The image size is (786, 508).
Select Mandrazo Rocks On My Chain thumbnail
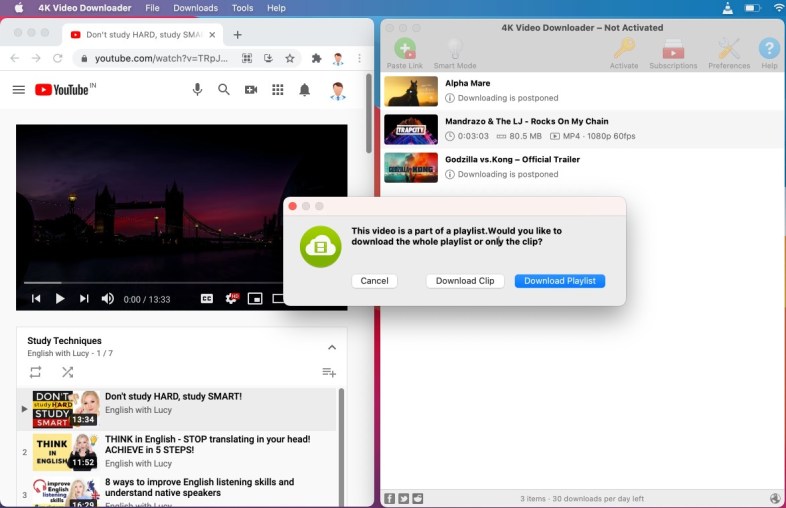pos(411,129)
